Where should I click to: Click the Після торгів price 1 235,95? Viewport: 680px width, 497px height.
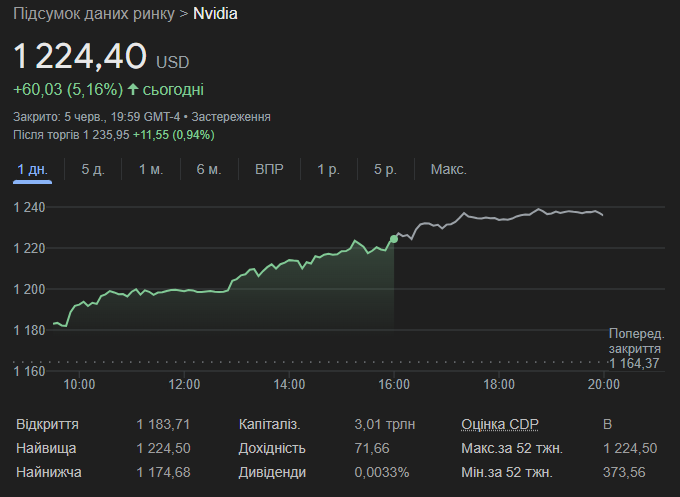click(106, 135)
